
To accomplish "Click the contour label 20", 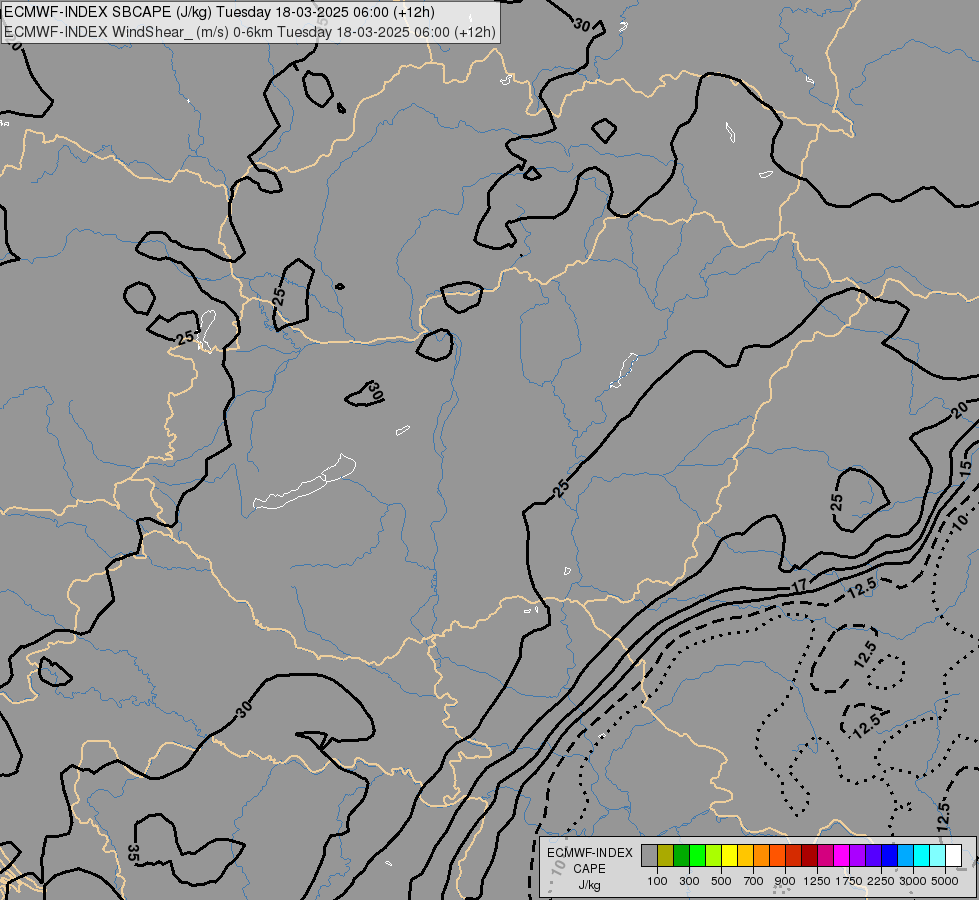I will 960,410.
